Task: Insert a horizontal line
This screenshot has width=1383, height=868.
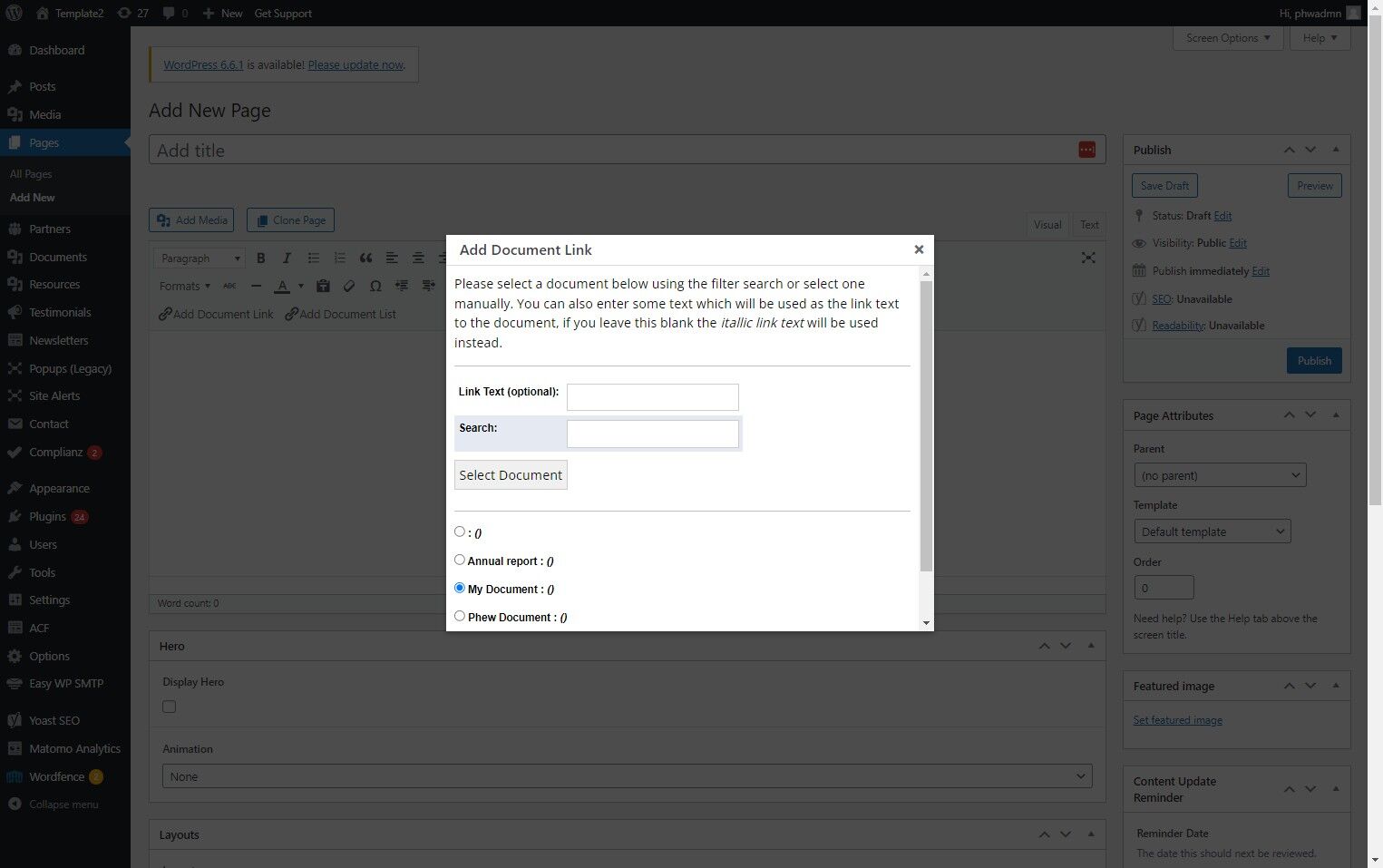Action: 256,286
